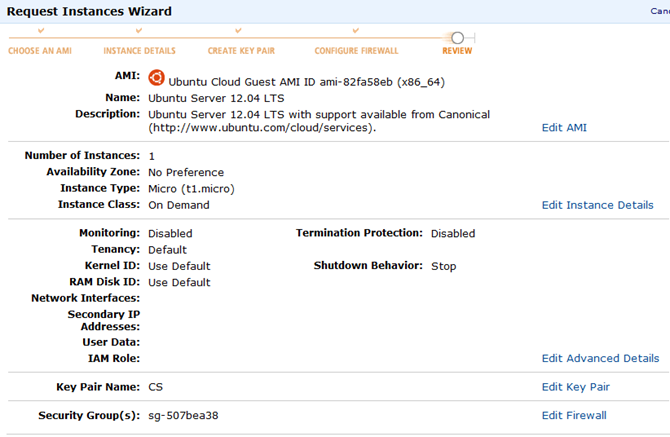Click the Ubuntu logo icon beside AMI
This screenshot has width=670, height=437.
pyautogui.click(x=156, y=77)
